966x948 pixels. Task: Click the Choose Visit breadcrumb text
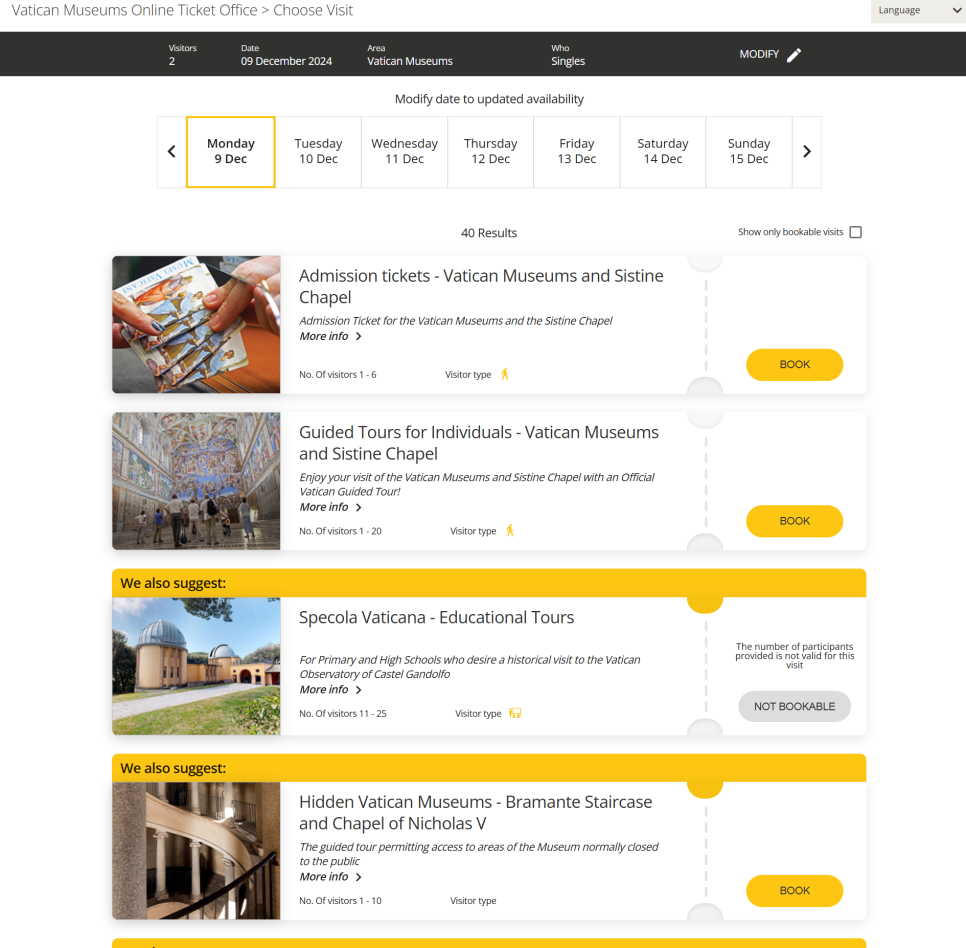tap(313, 10)
